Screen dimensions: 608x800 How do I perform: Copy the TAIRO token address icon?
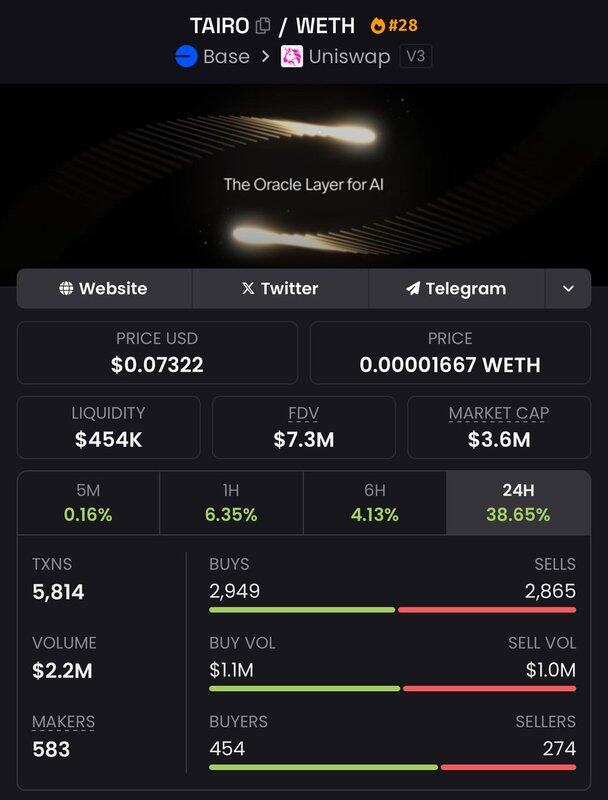tap(263, 25)
